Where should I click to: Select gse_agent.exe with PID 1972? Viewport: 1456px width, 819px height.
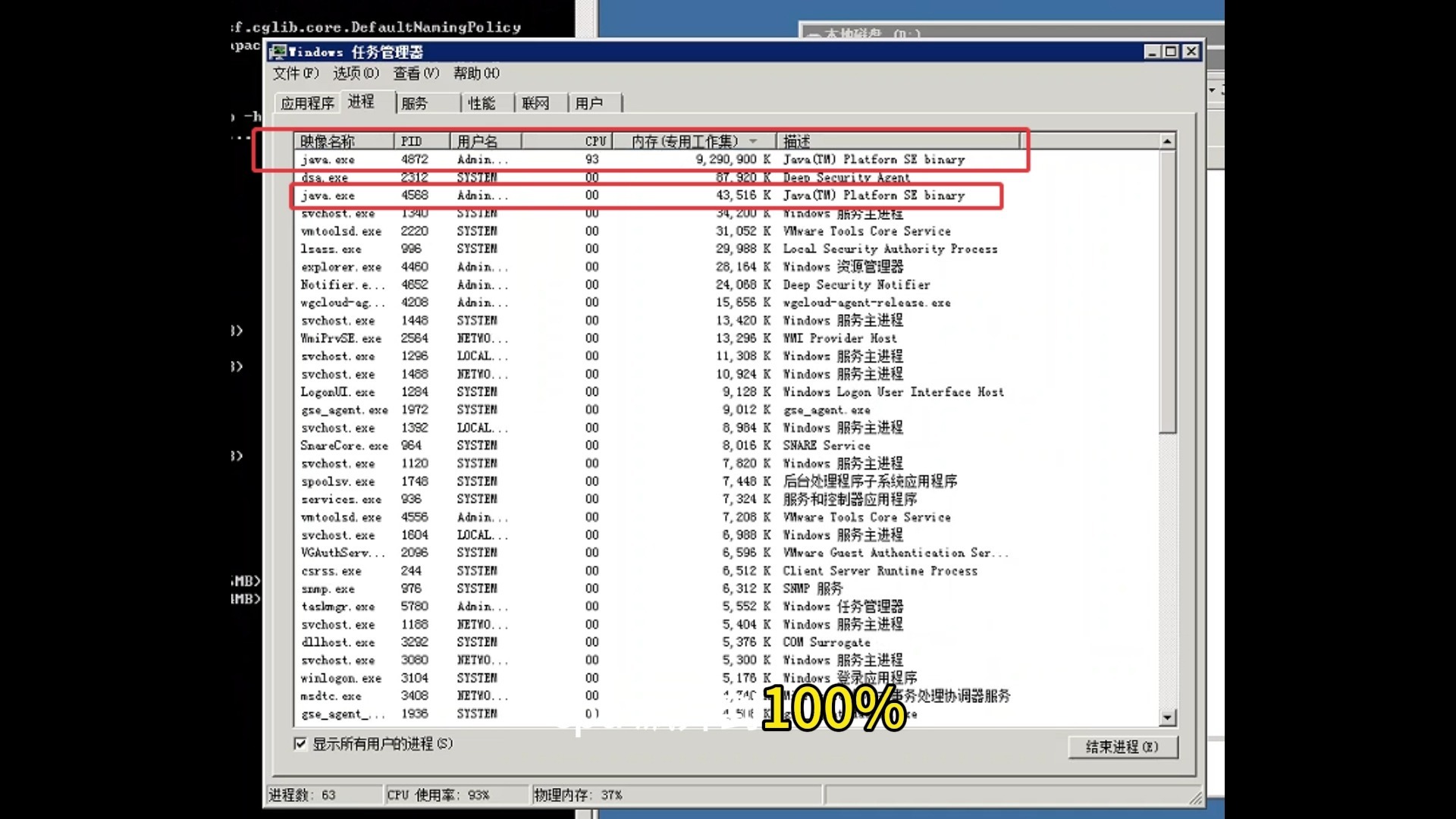click(x=658, y=409)
